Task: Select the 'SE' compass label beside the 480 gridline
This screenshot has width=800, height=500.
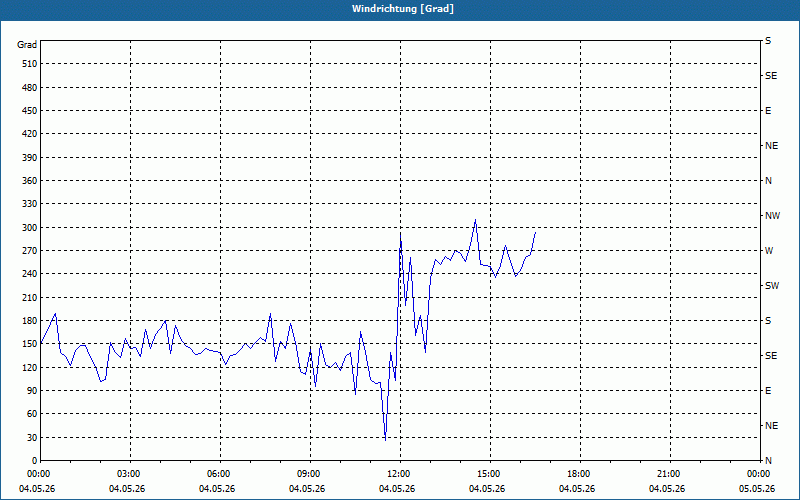Action: pyautogui.click(x=771, y=76)
